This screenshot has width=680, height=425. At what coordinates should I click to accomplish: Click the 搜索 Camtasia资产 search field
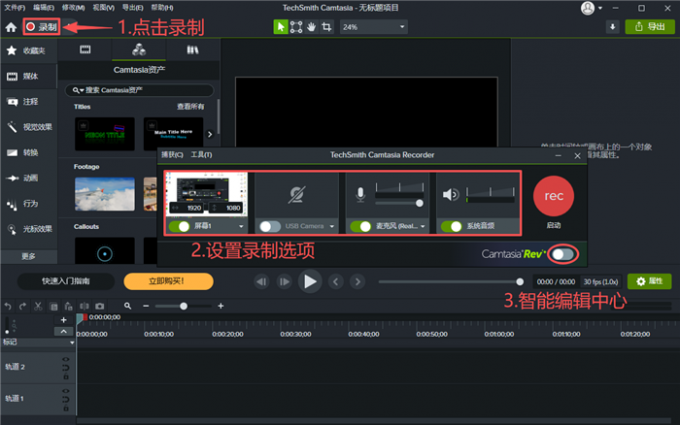coord(139,90)
